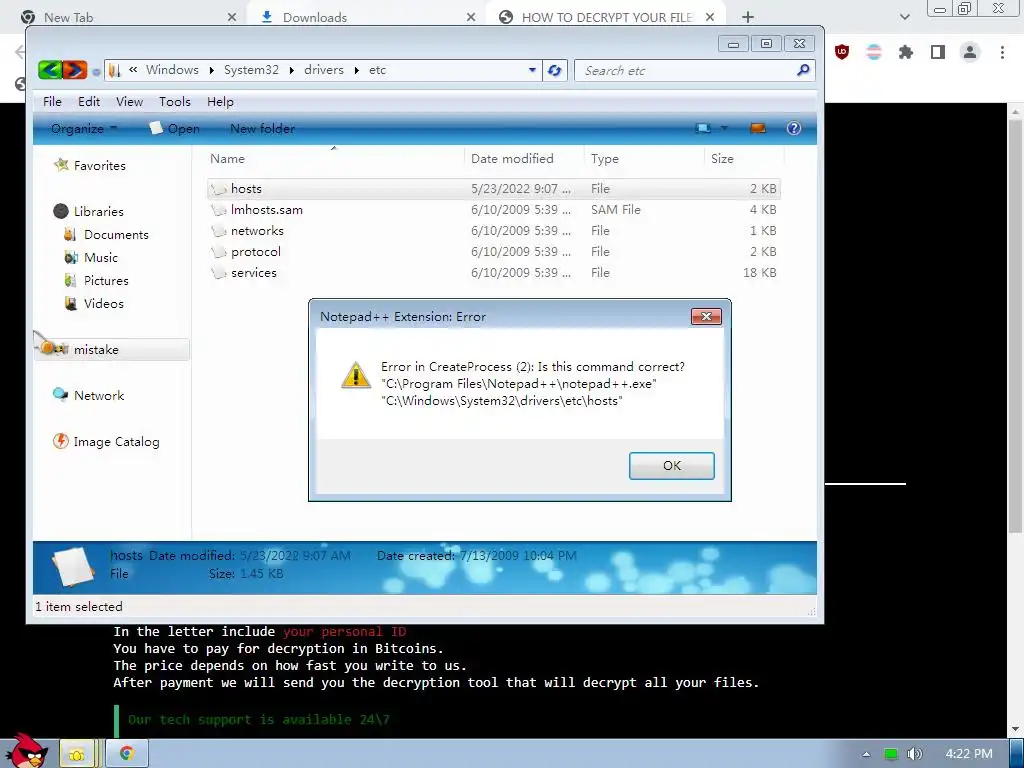This screenshot has height=768, width=1024.
Task: Open a new browser tab with plus
Action: [748, 17]
